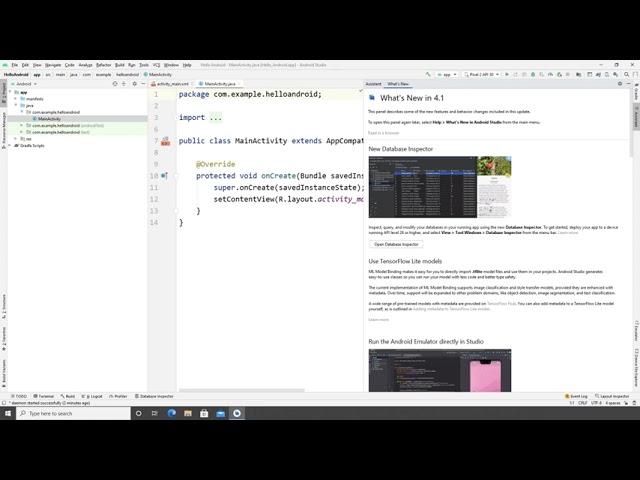
Task: Click Learn more under TensorFlow Lite section
Action: coord(378,320)
